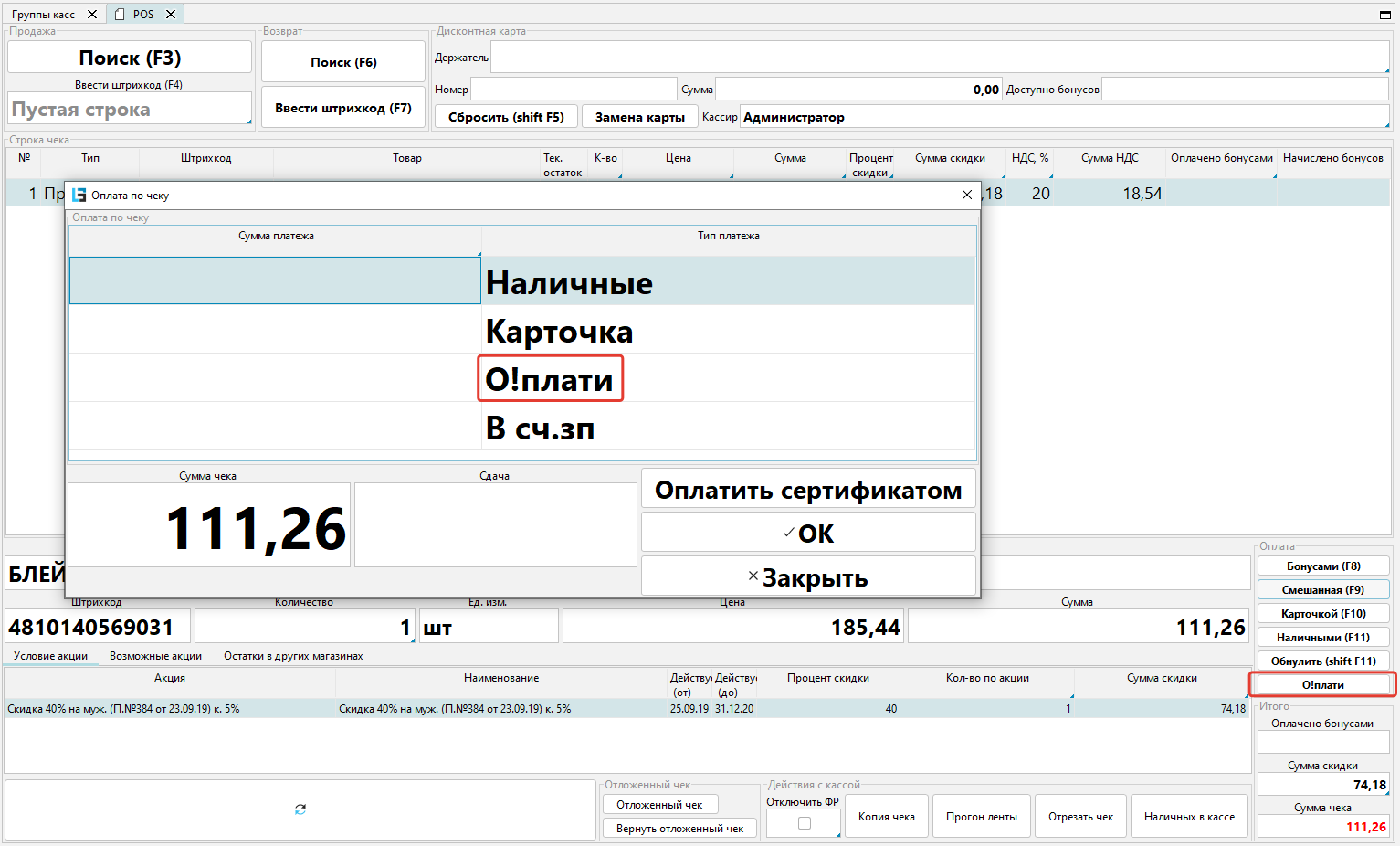Select the "В сч.зп" payment type
The image size is (1400, 846).
coord(541,428)
